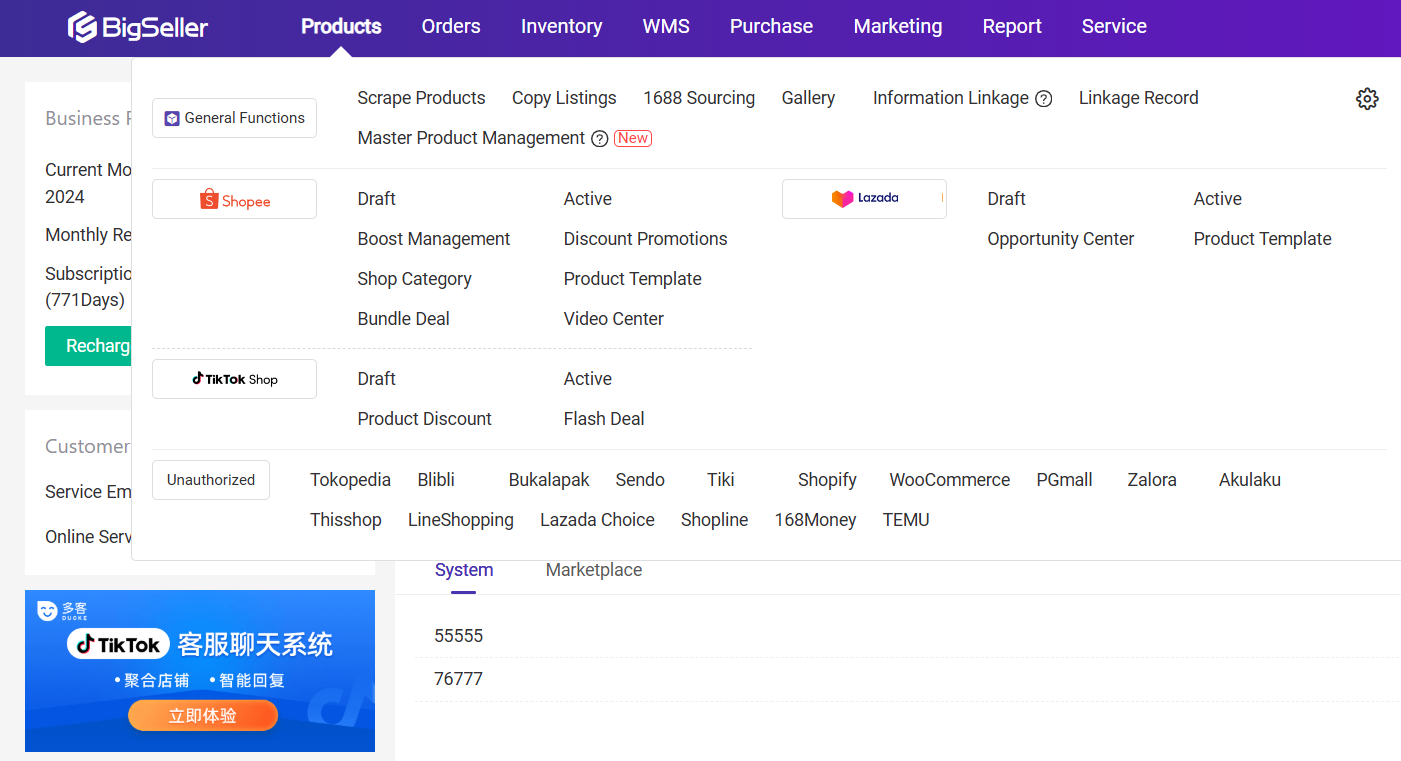Open Lazada Opportunity Center
Image resolution: width=1401 pixels, height=761 pixels.
pyautogui.click(x=1060, y=239)
